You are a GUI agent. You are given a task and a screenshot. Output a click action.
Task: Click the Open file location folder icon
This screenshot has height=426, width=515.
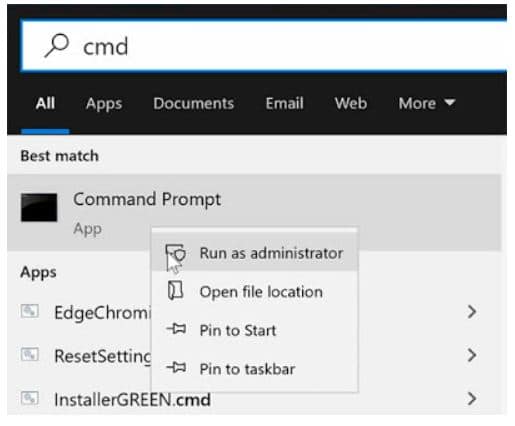coord(175,290)
